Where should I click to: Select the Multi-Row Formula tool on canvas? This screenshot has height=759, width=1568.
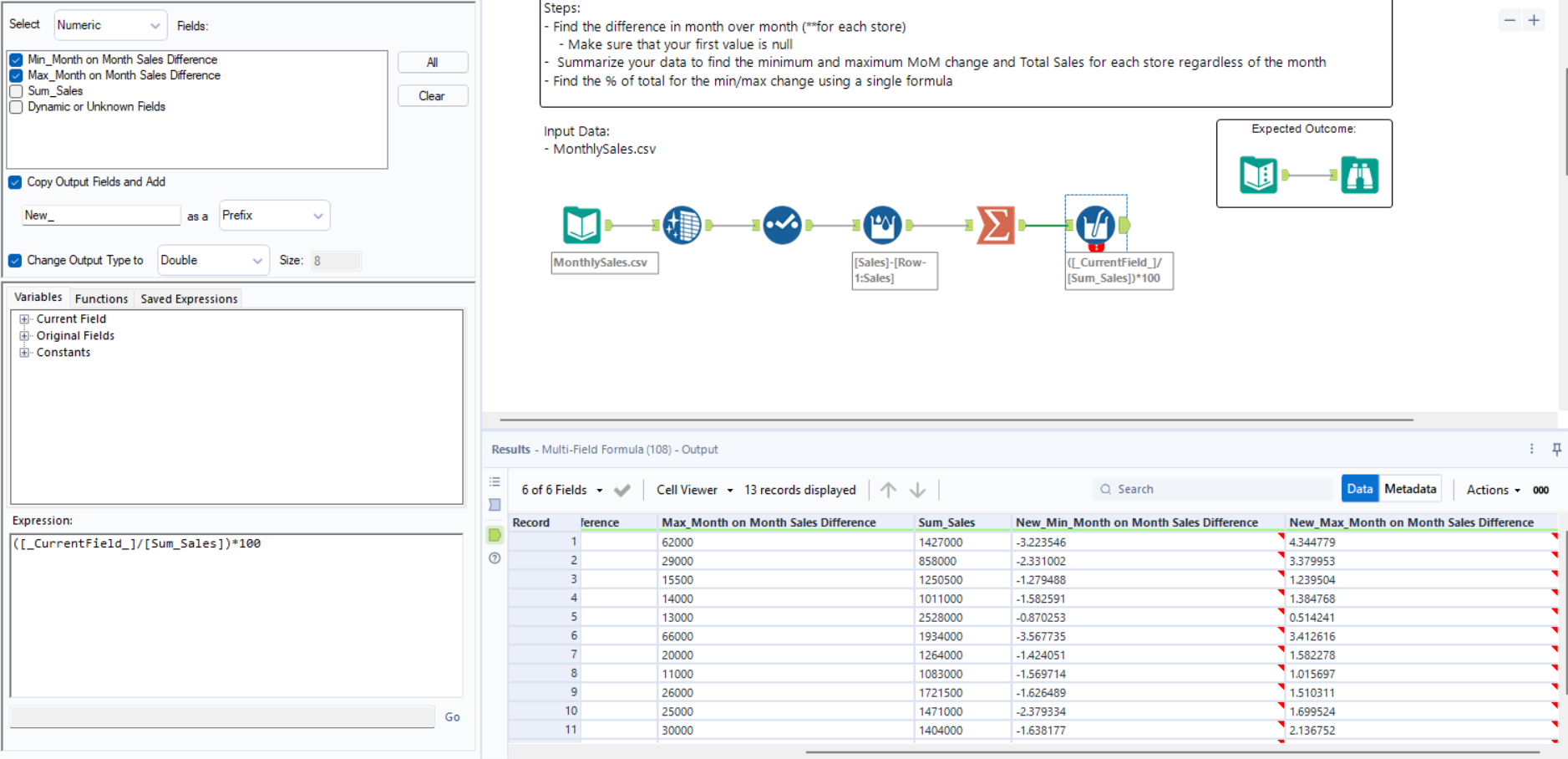pos(882,225)
